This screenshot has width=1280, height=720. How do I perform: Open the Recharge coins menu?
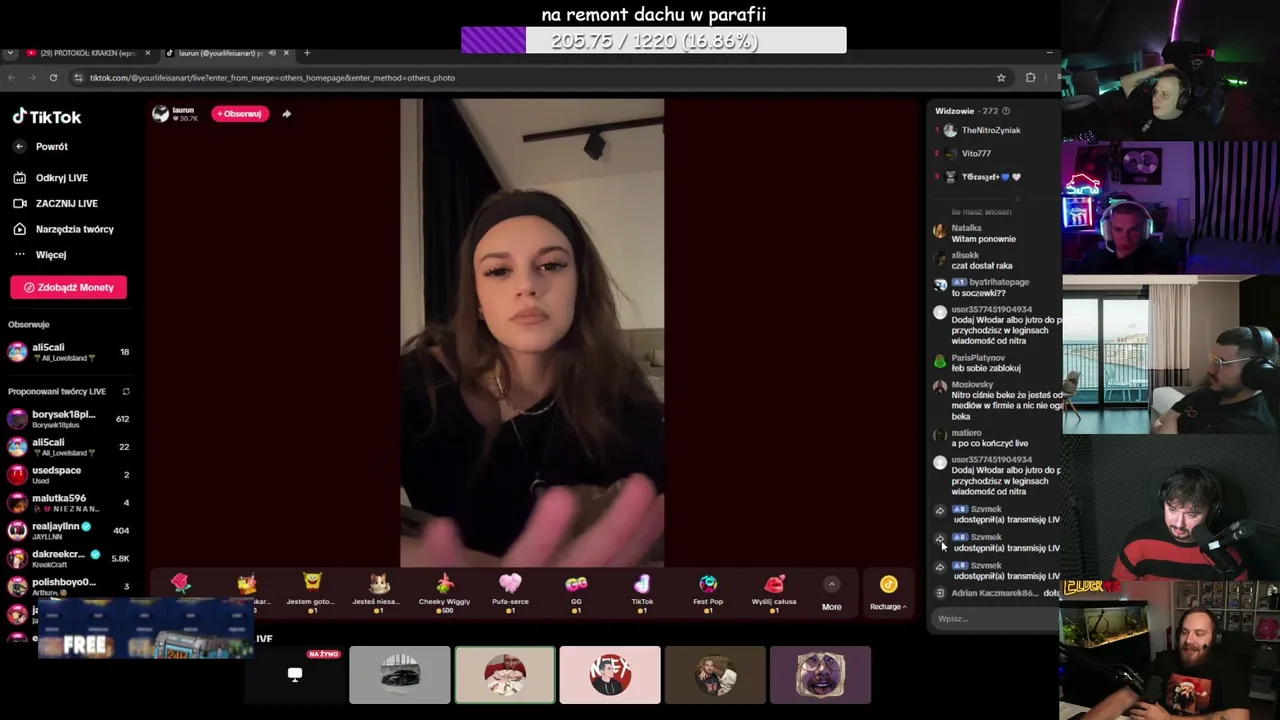888,592
